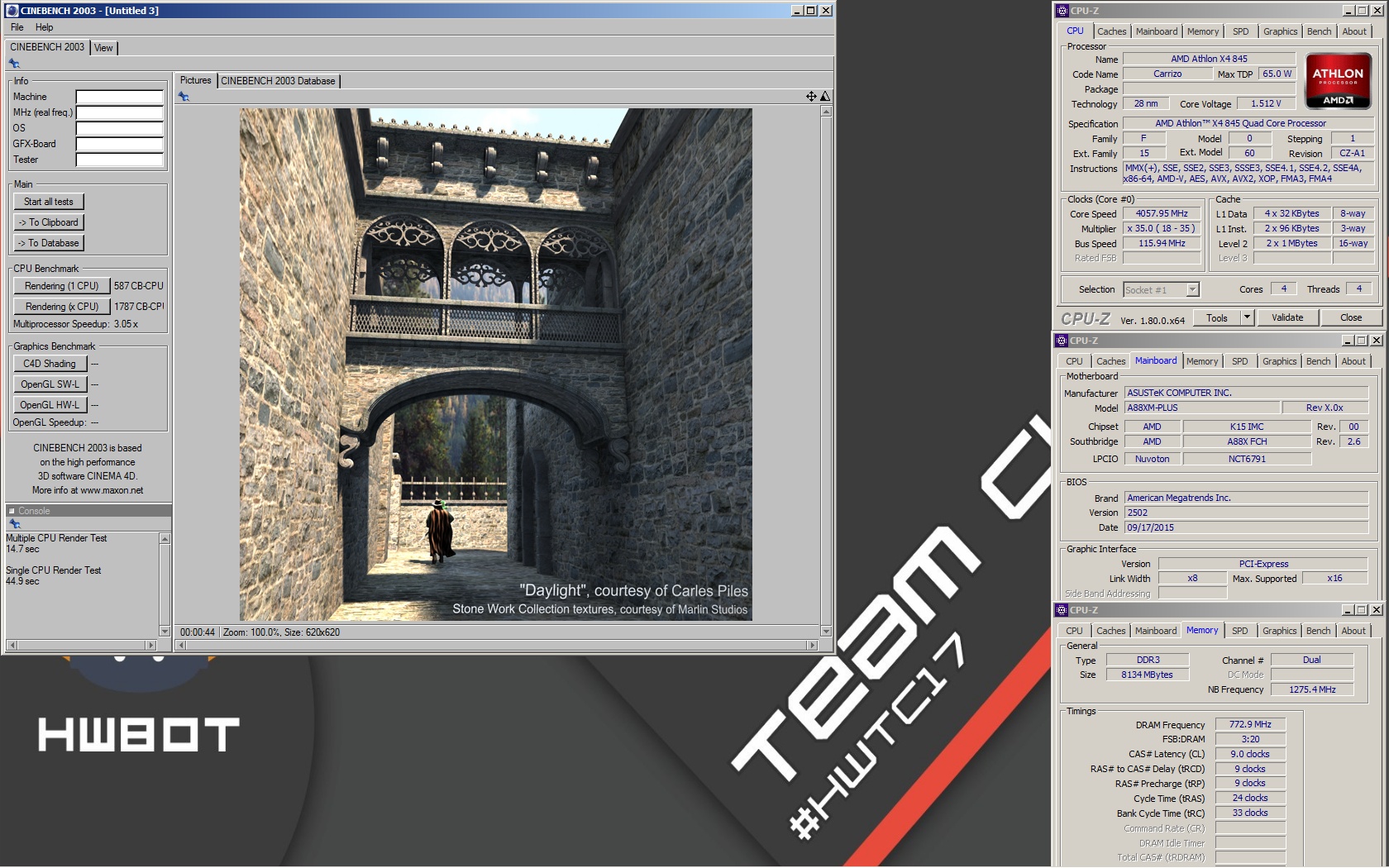Screen dimensions: 1389x868
Task: Select the Pictures tab
Action: (195, 80)
